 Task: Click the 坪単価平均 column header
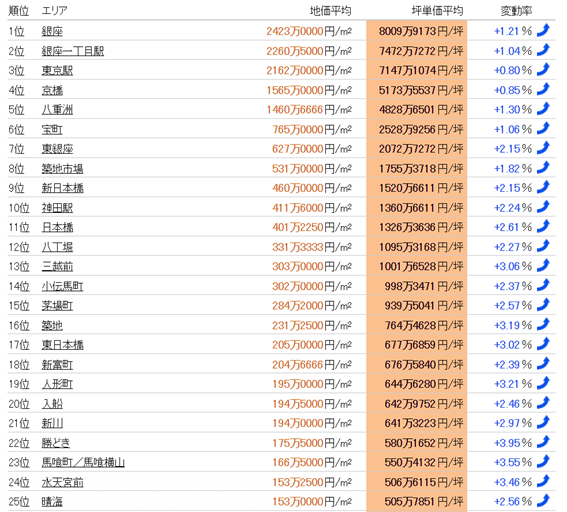(437, 11)
